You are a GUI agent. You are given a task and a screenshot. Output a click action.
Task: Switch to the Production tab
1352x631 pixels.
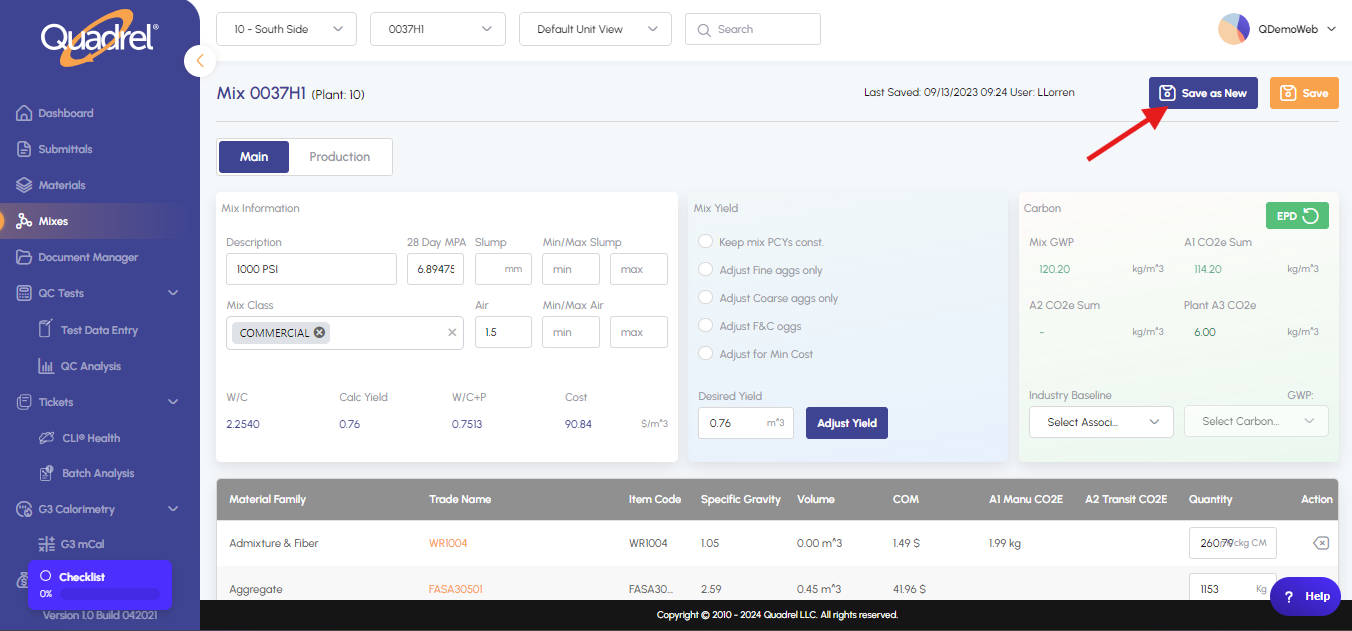pyautogui.click(x=340, y=157)
